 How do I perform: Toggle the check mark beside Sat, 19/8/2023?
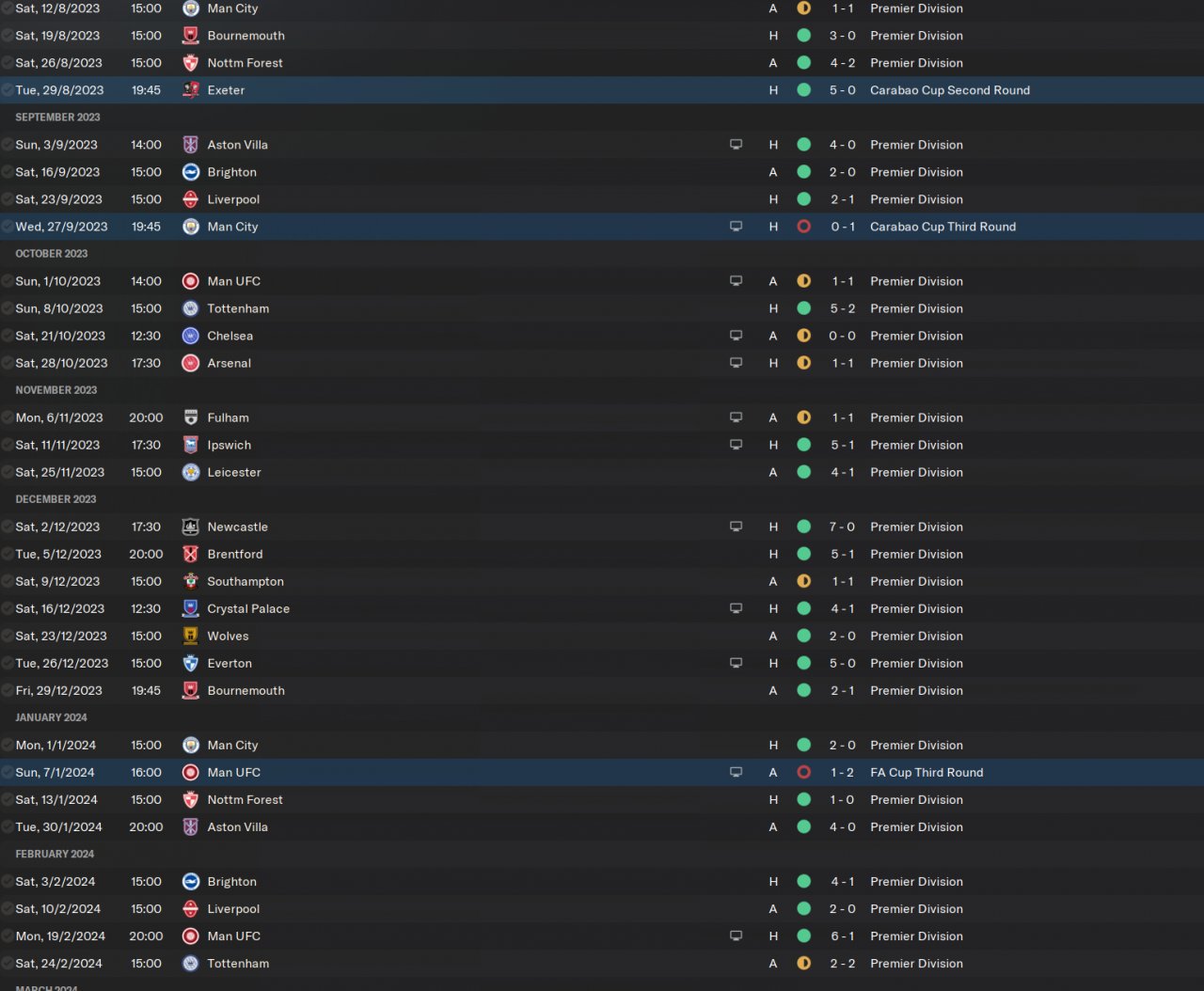coord(8,36)
